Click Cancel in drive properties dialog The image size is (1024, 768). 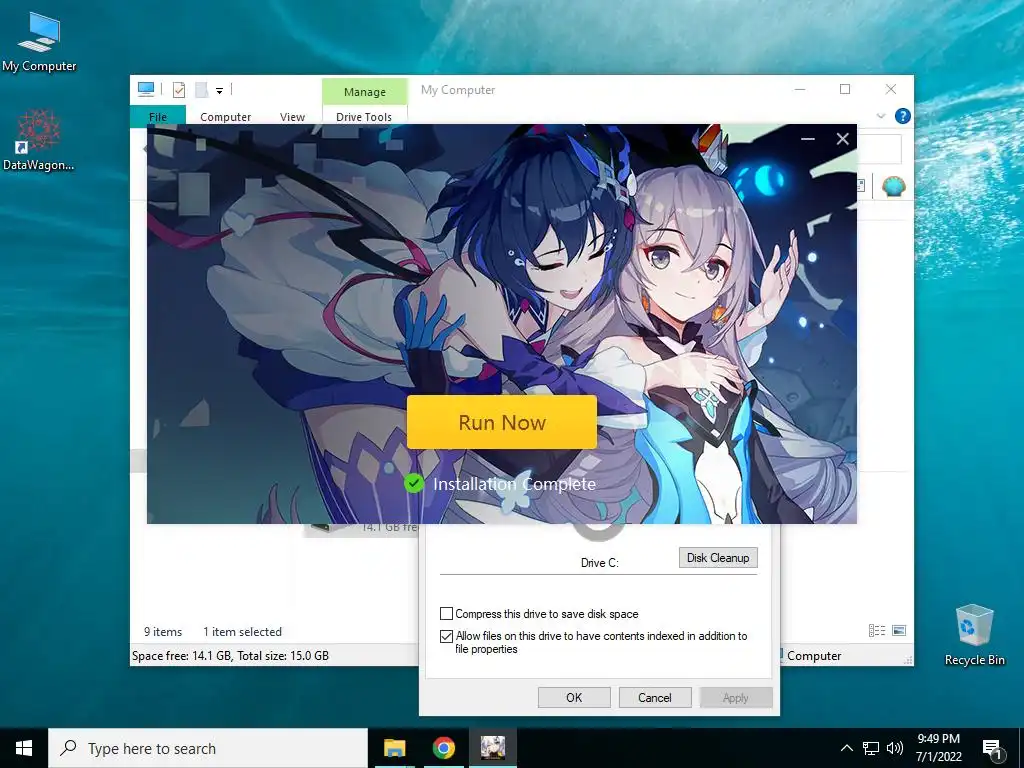(654, 697)
